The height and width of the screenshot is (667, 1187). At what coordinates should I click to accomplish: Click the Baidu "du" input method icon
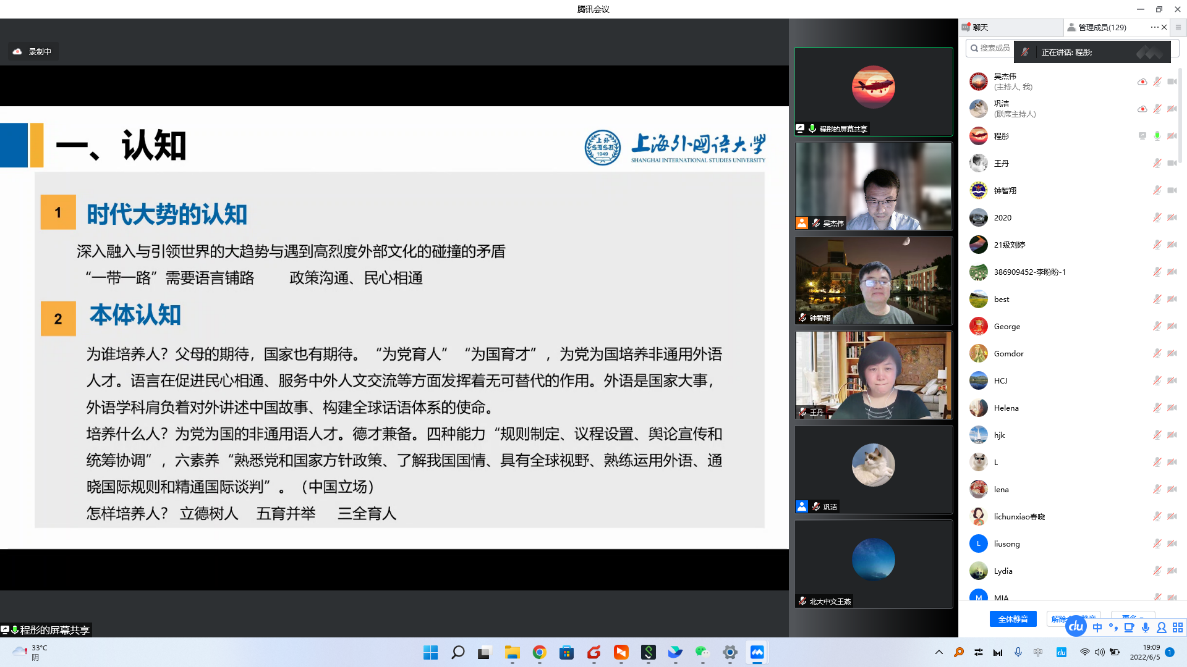(x=1076, y=627)
